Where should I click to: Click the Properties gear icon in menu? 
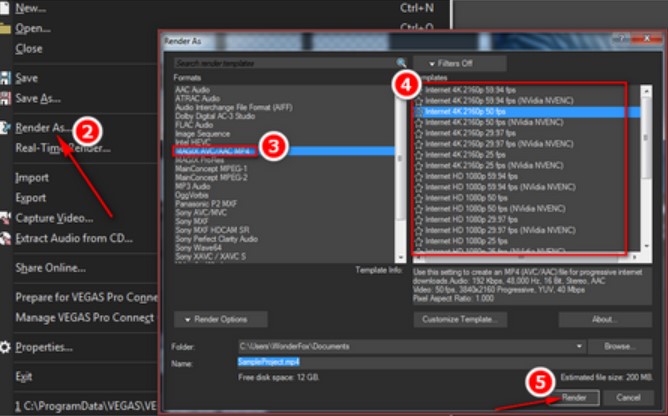point(6,347)
